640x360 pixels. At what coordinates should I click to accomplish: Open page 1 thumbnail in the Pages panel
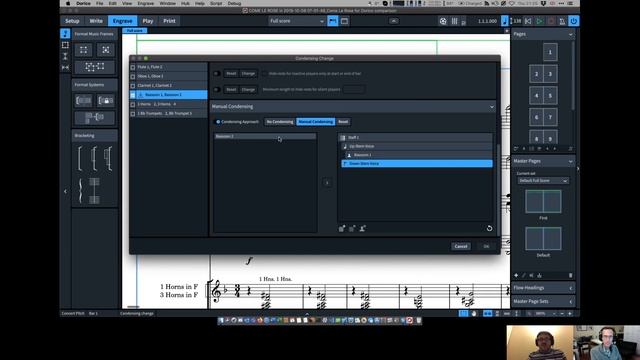click(550, 52)
